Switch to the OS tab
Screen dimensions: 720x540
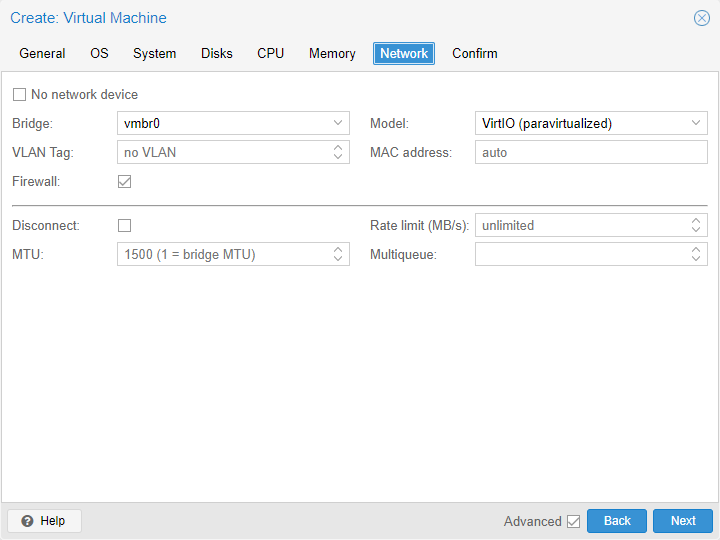[x=99, y=54]
